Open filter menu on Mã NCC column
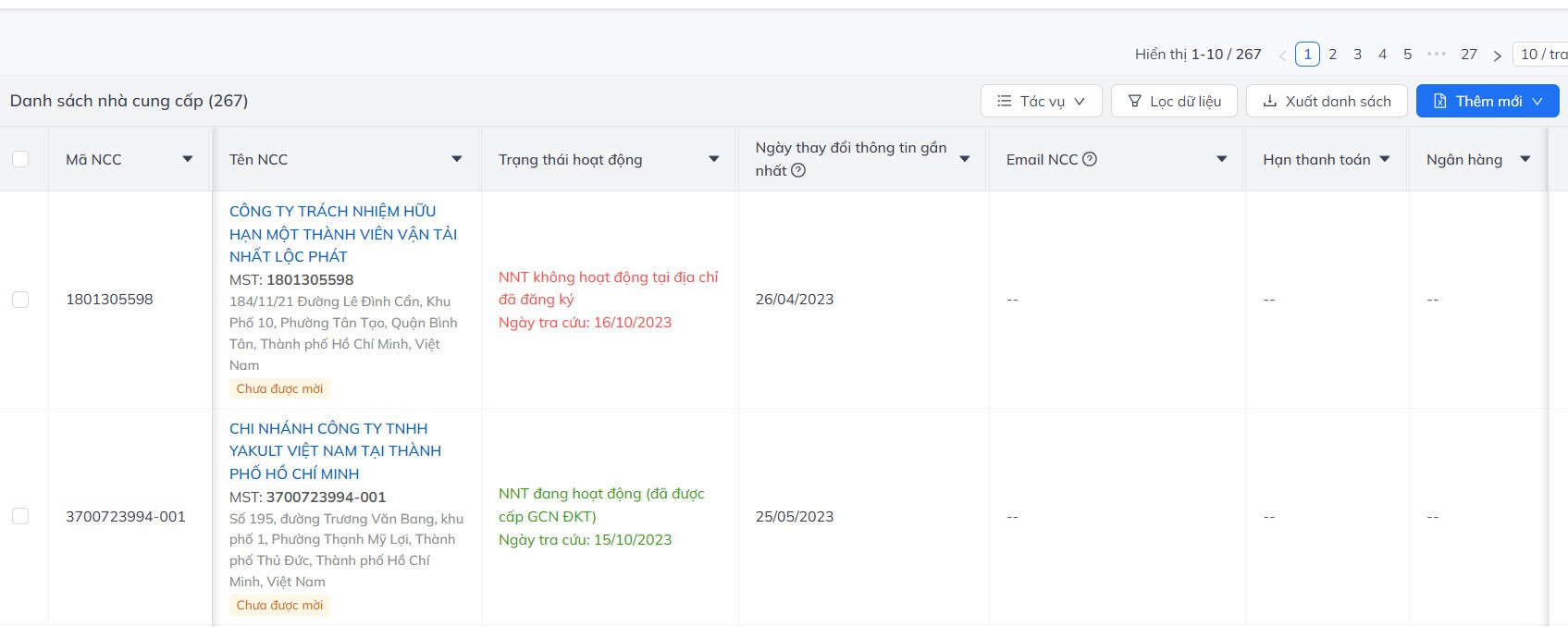 (188, 159)
